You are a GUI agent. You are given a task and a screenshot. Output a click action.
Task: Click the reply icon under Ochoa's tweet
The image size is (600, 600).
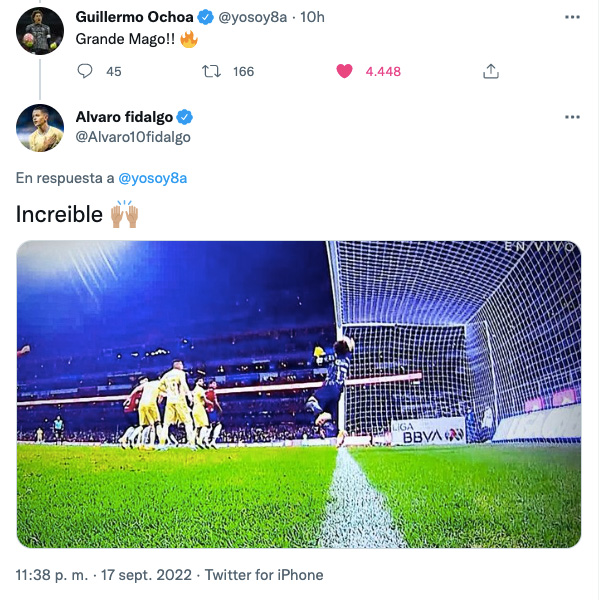[x=85, y=71]
